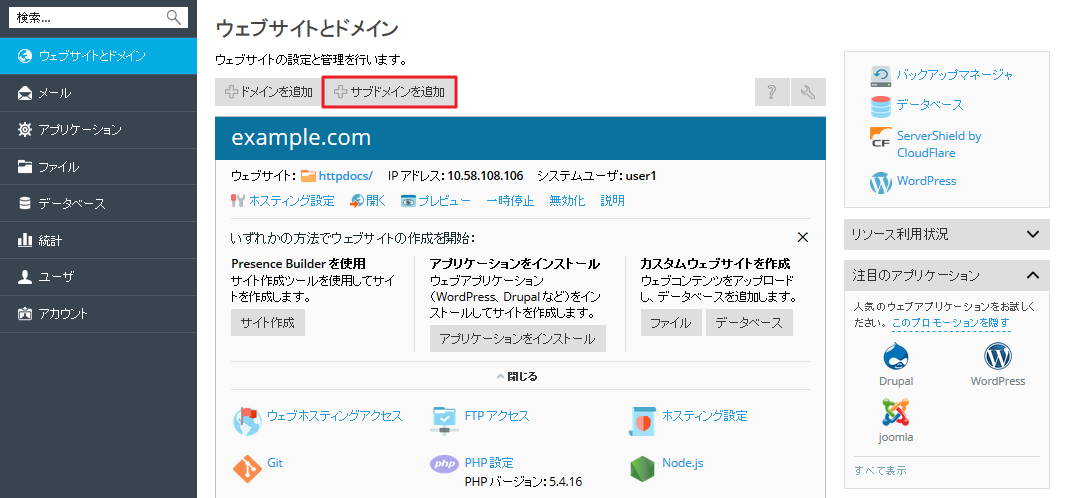
Task: Click the Git icon
Action: pyautogui.click(x=246, y=467)
